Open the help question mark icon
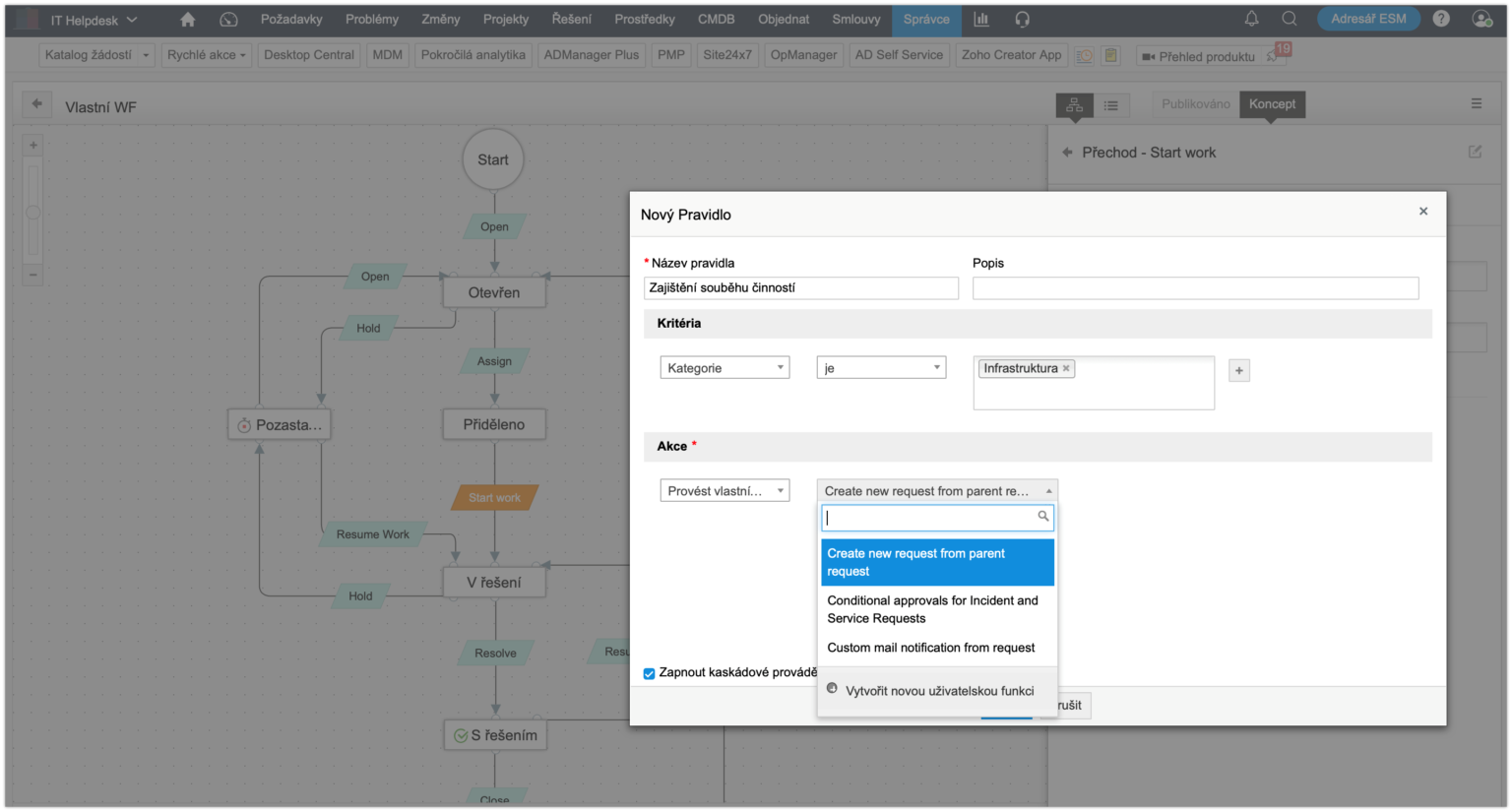 [x=1441, y=19]
